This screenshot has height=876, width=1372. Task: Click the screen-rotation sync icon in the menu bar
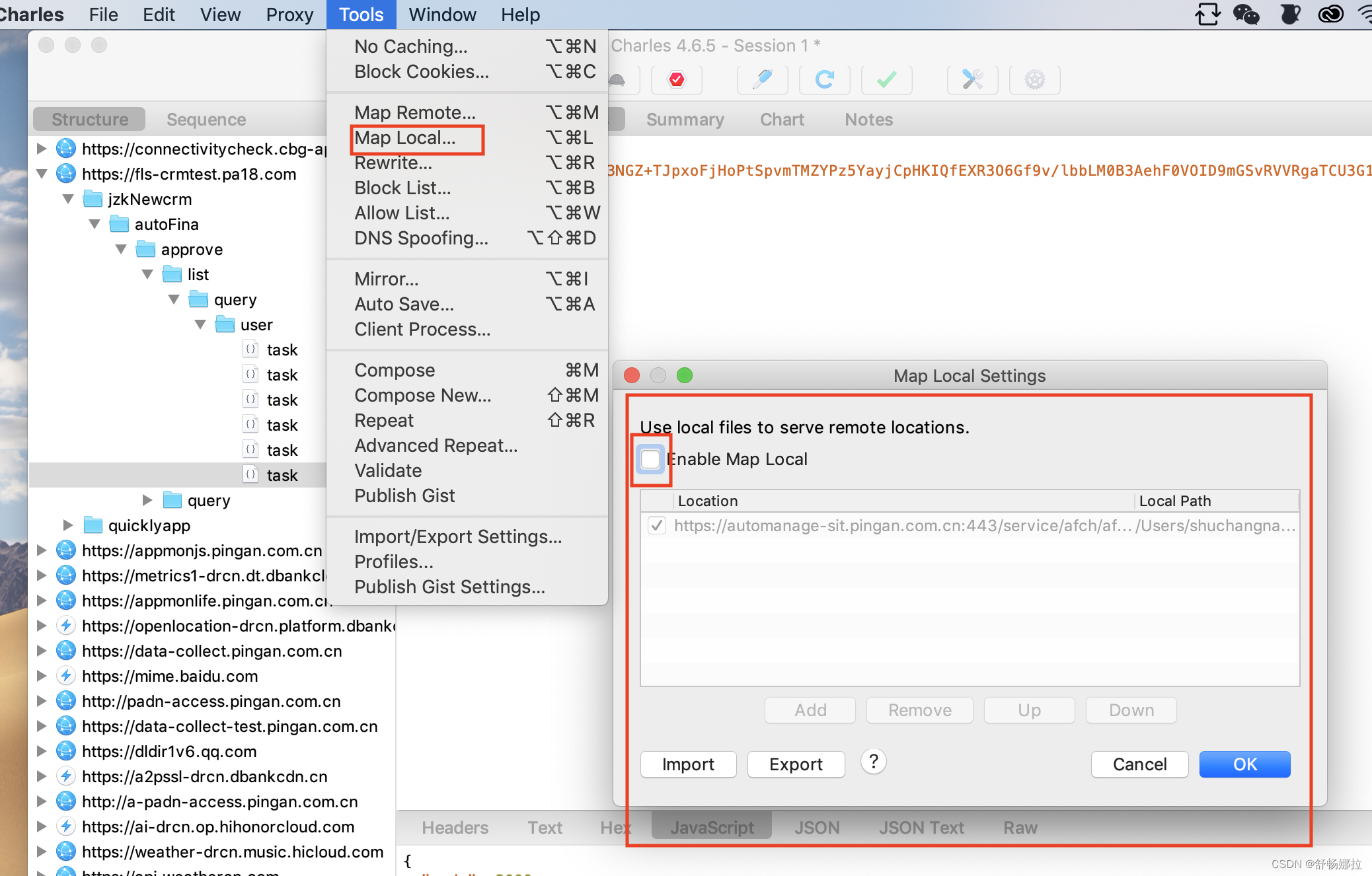(x=1207, y=14)
